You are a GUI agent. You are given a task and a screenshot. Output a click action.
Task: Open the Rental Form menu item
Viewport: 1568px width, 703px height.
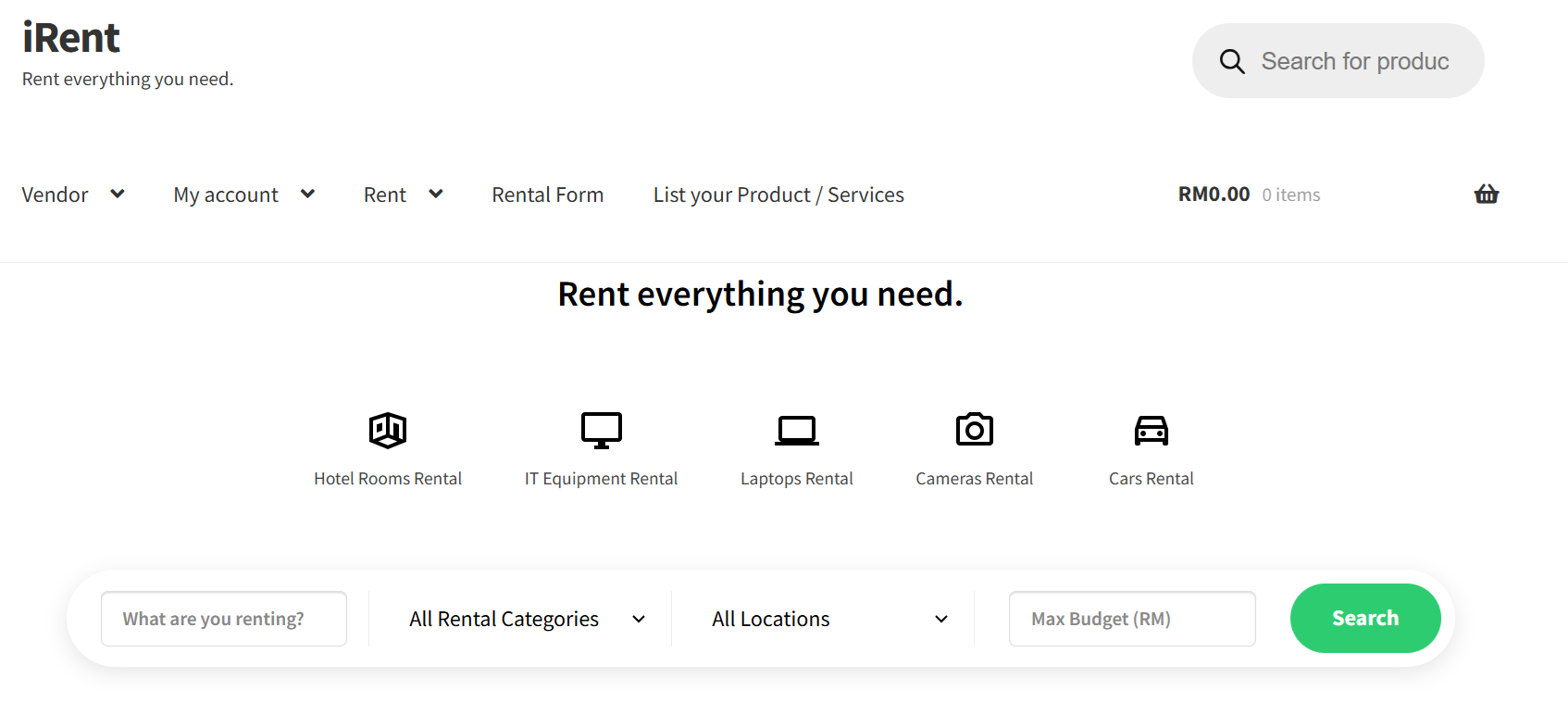(x=547, y=195)
